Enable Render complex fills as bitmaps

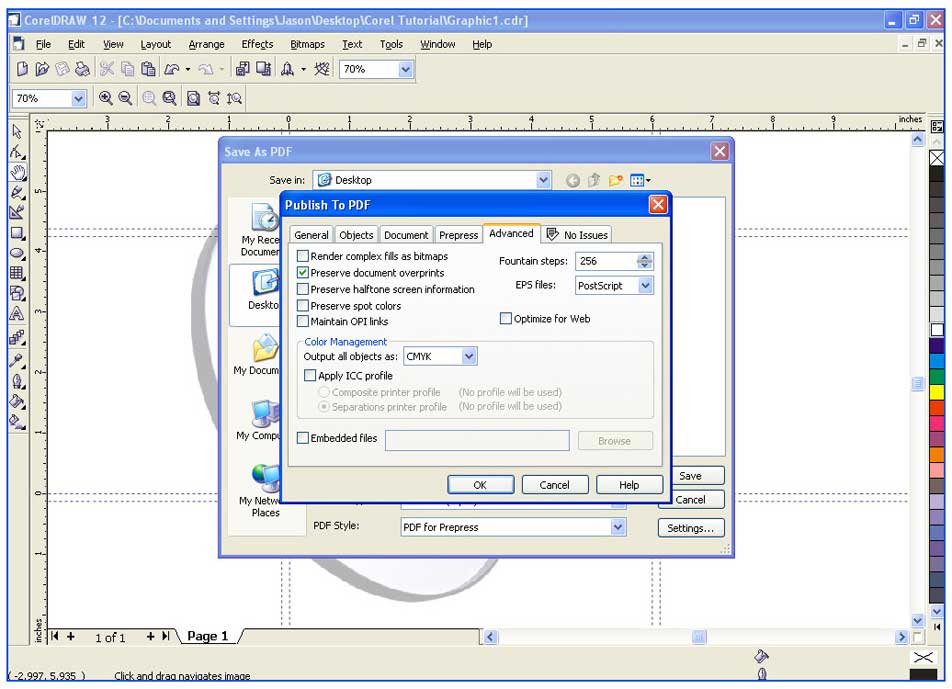click(302, 256)
